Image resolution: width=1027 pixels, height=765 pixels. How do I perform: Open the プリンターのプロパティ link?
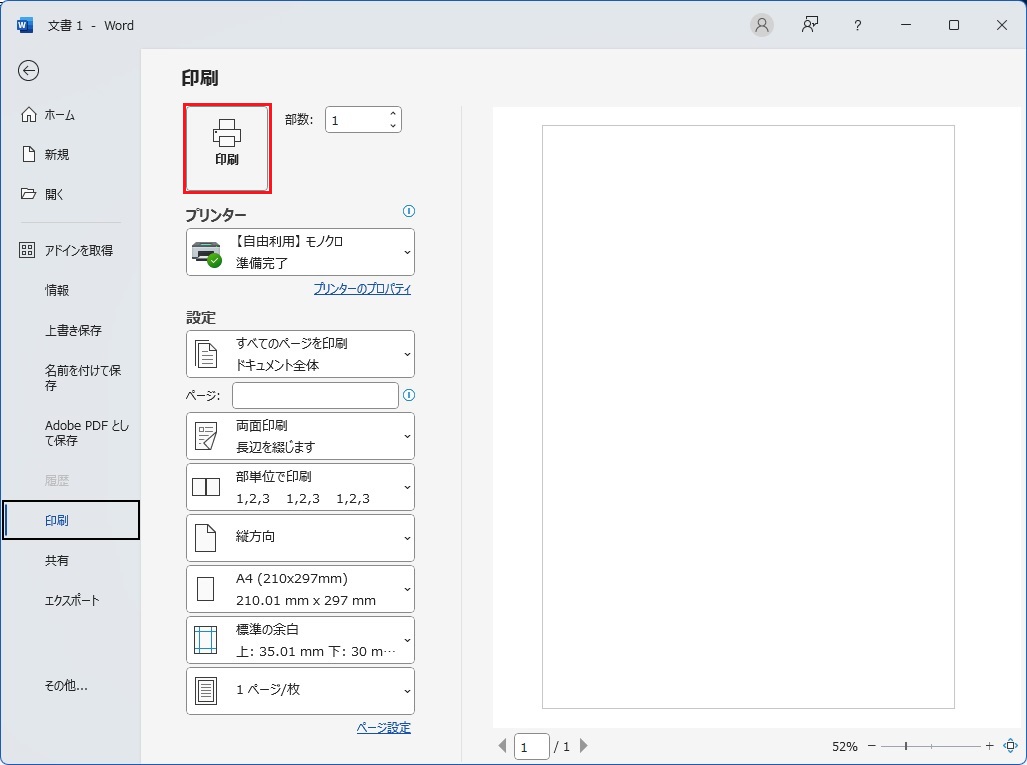pyautogui.click(x=362, y=289)
